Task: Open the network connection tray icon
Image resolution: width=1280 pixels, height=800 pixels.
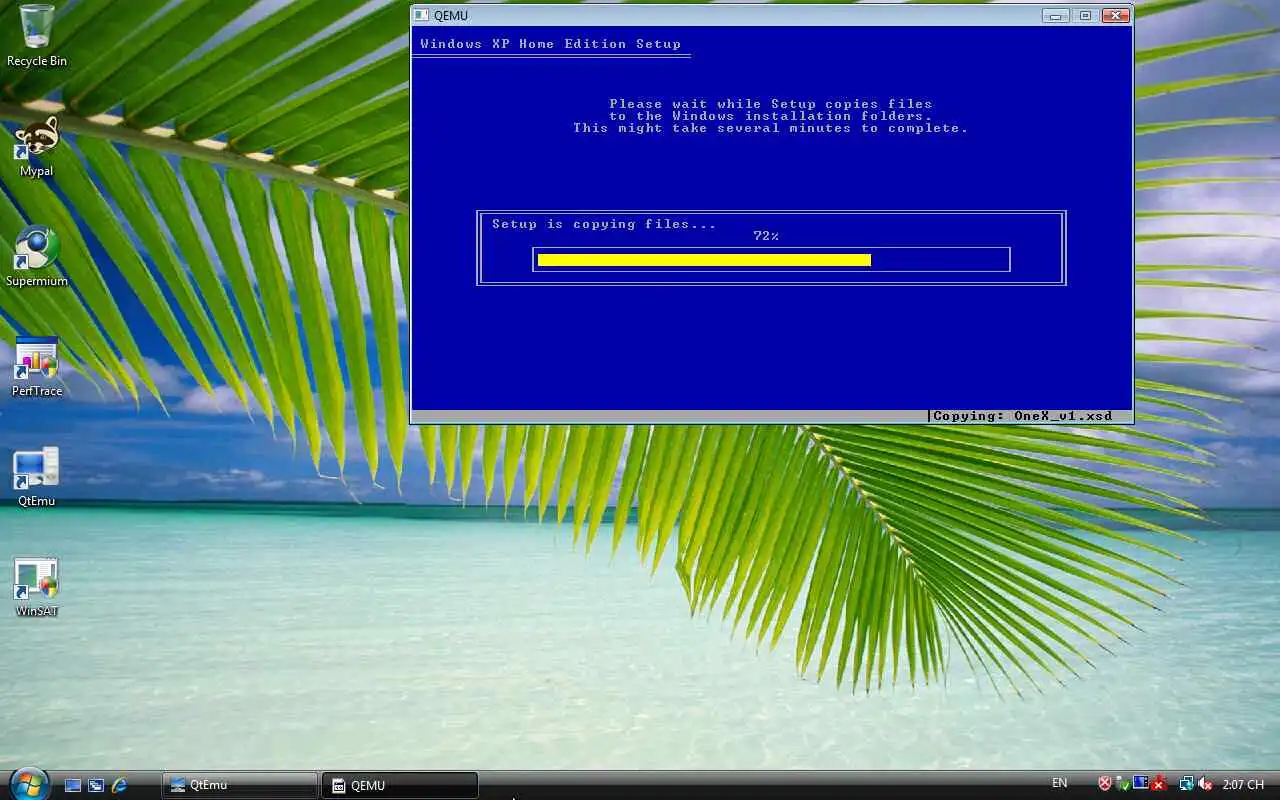Action: pos(1187,785)
